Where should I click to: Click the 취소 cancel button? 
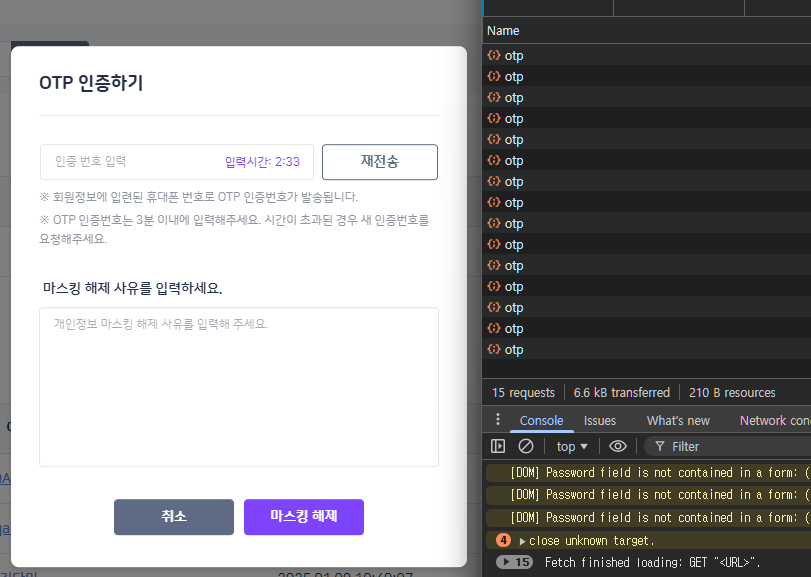pyautogui.click(x=174, y=517)
